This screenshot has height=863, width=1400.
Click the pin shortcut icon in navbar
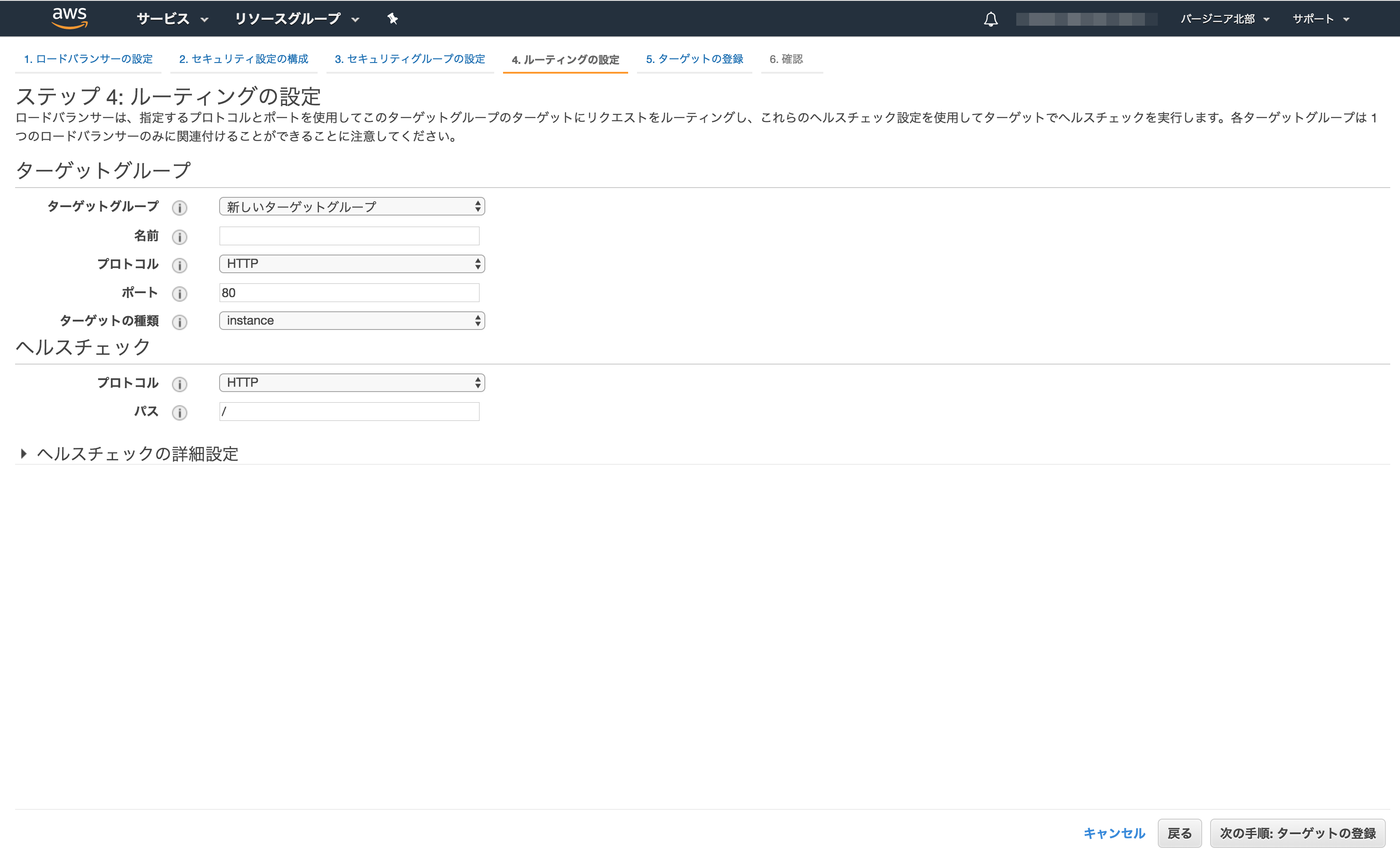[392, 19]
